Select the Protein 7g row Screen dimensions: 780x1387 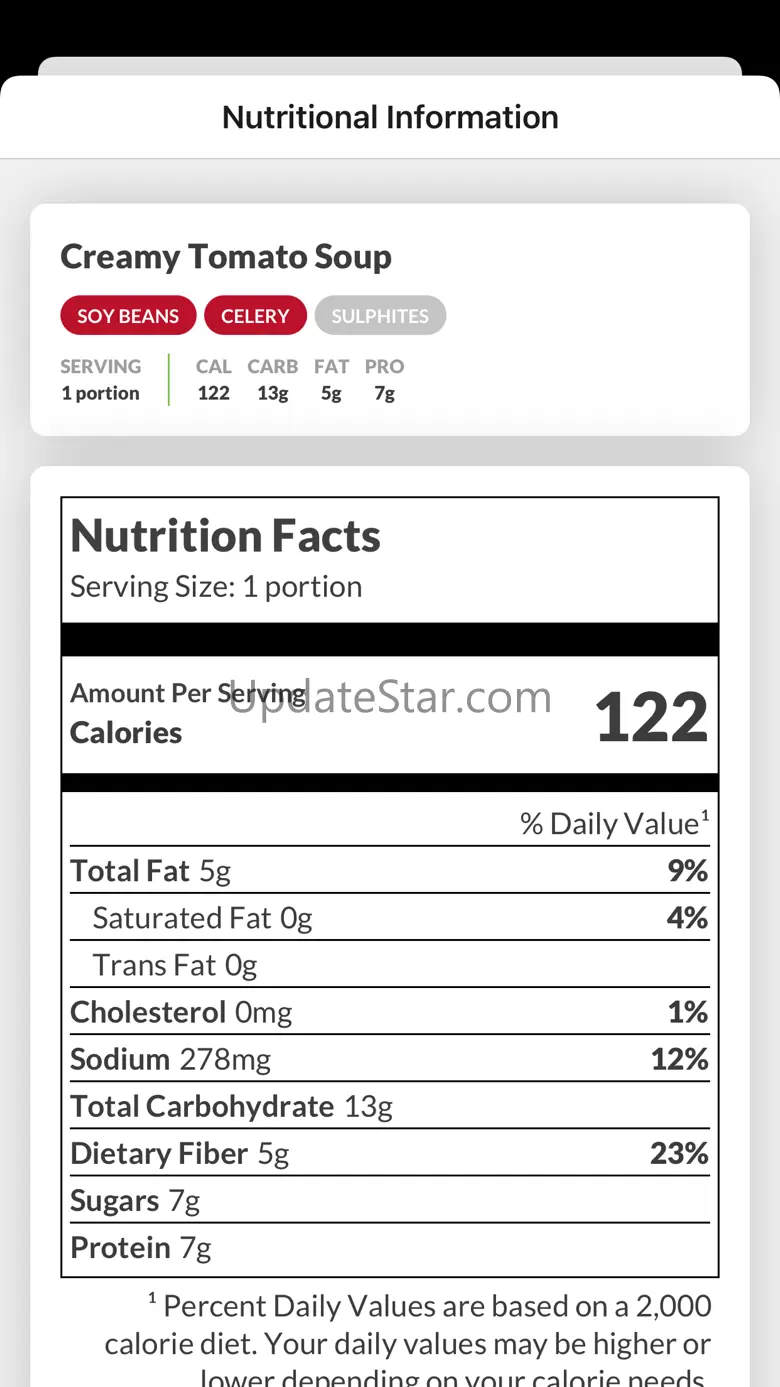pos(389,1248)
